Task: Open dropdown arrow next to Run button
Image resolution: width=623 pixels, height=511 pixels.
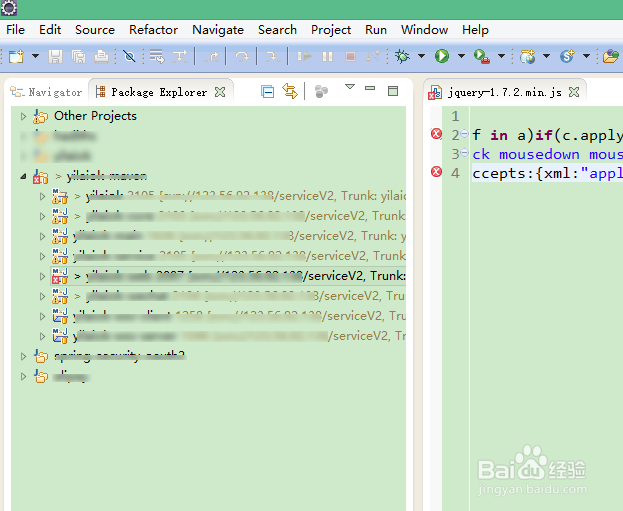Action: click(x=461, y=56)
